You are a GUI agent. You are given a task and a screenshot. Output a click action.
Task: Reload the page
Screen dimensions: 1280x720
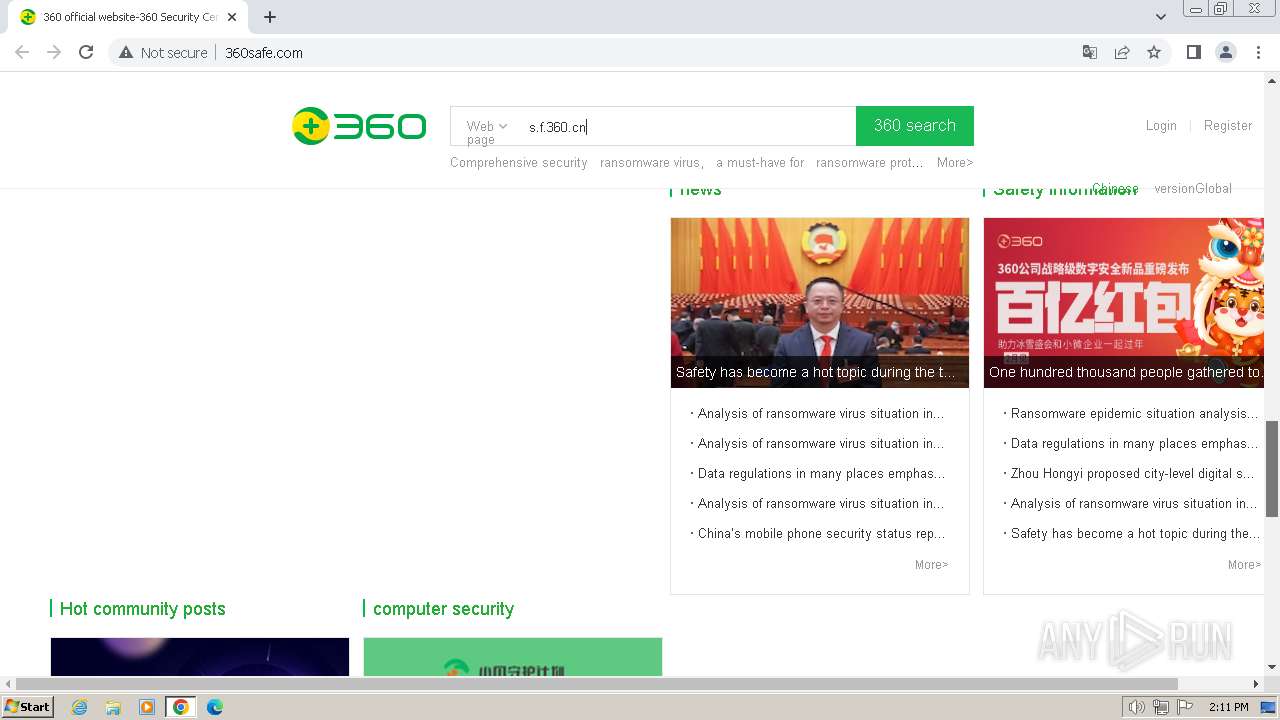(86, 52)
